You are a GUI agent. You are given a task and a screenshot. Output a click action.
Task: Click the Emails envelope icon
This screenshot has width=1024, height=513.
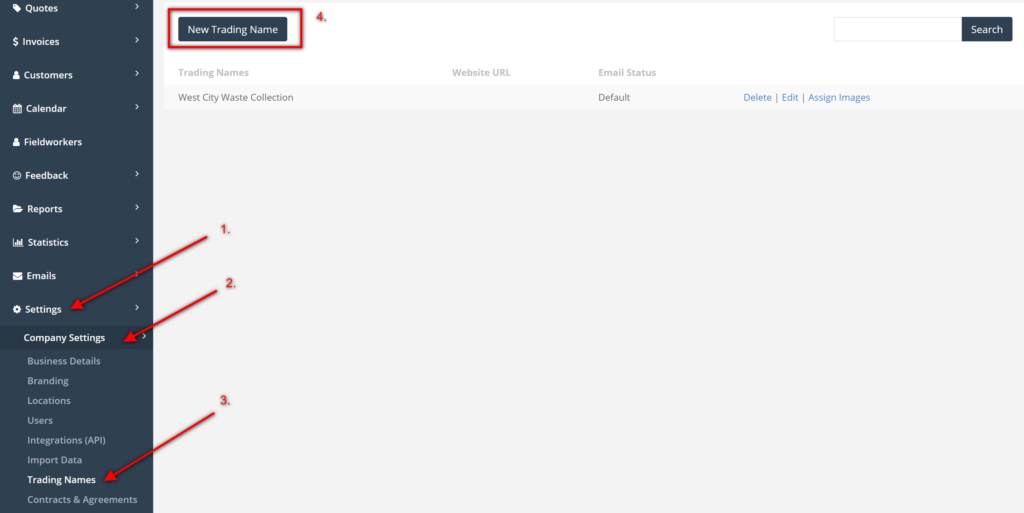18,276
